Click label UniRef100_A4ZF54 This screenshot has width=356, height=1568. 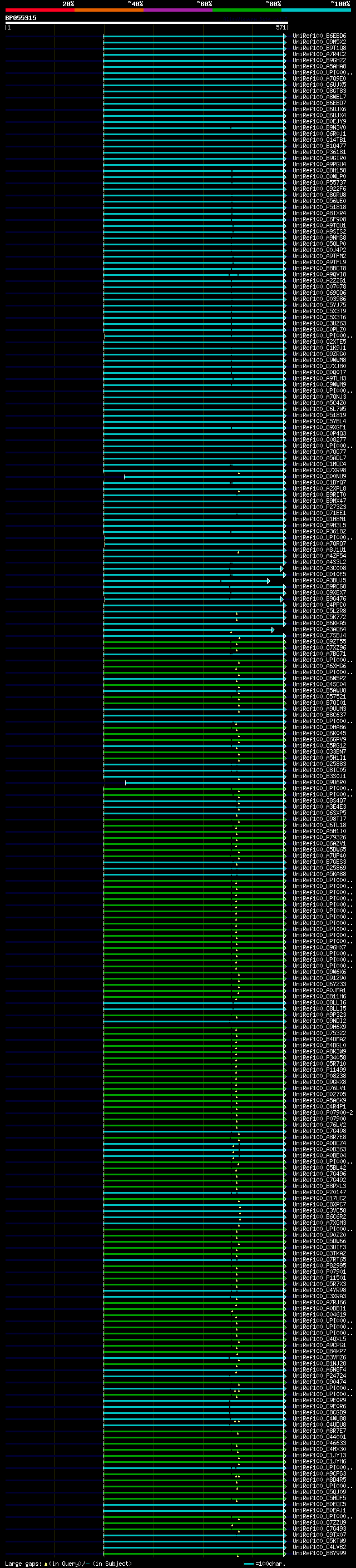click(319, 556)
